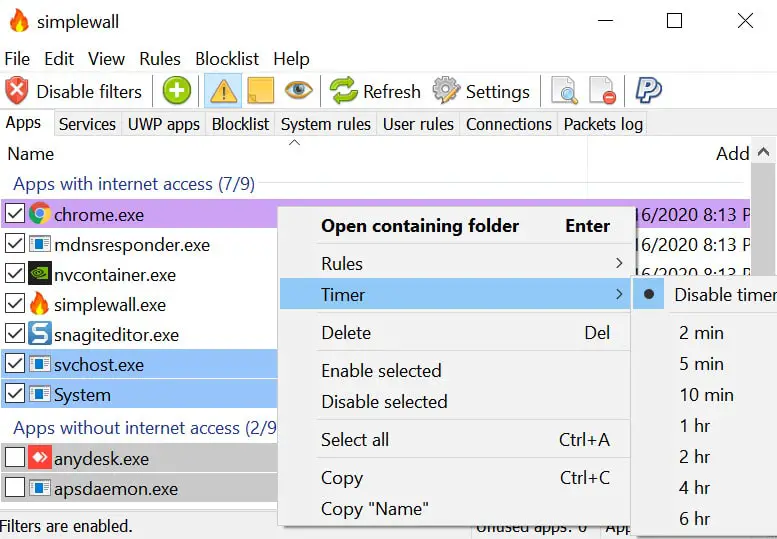This screenshot has height=539, width=777.
Task: Switch to the User rules tab
Action: pyautogui.click(x=418, y=124)
